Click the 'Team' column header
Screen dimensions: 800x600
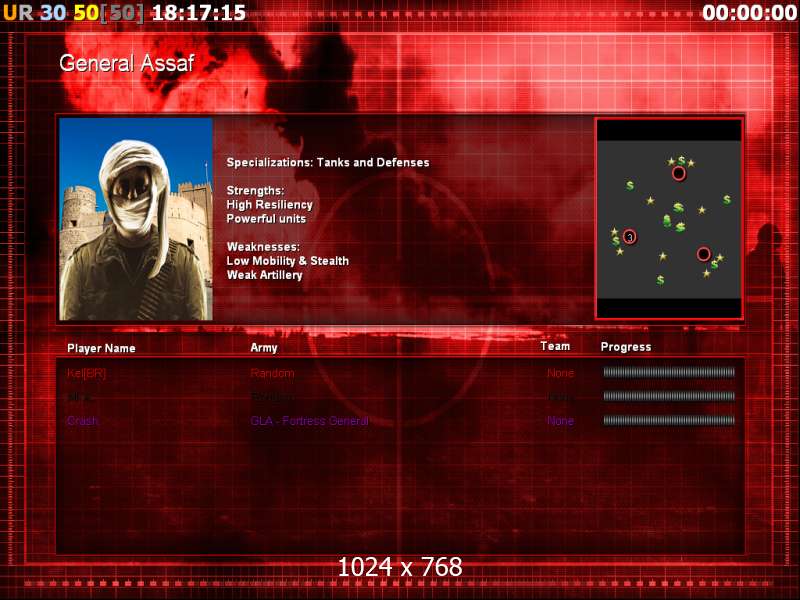click(555, 346)
